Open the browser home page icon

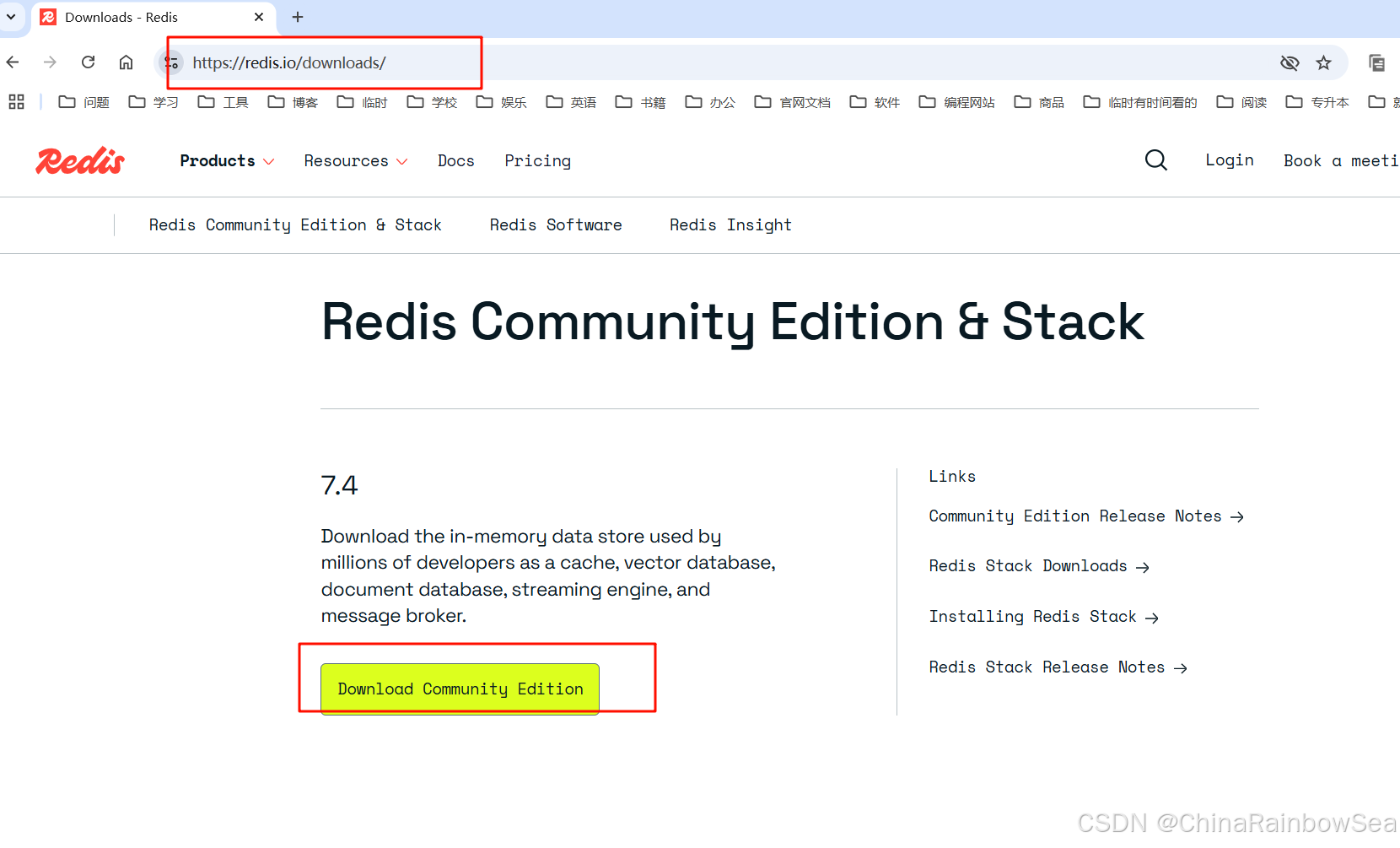(126, 62)
